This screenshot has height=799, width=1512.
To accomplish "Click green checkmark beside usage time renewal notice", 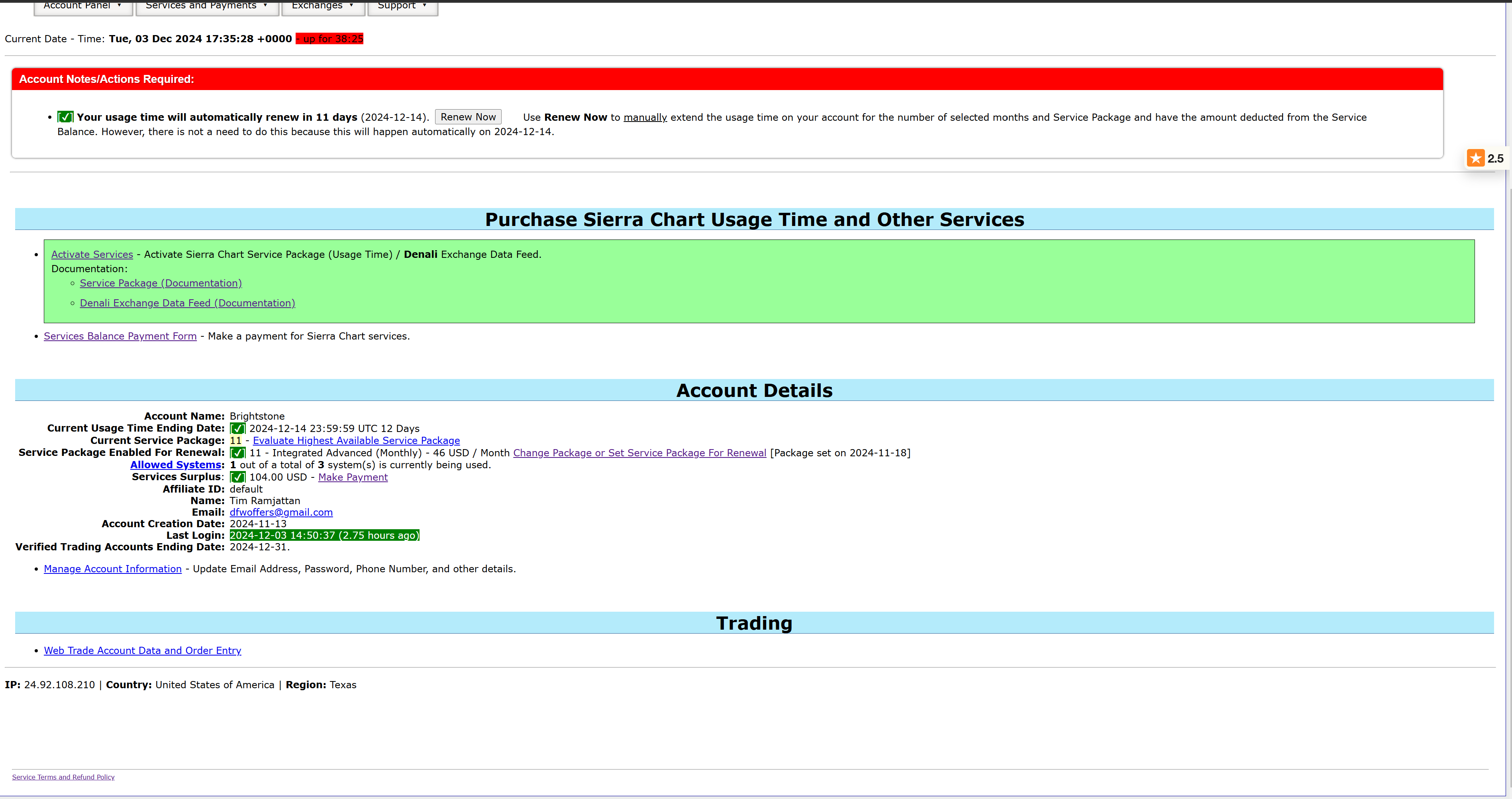I will coord(65,118).
